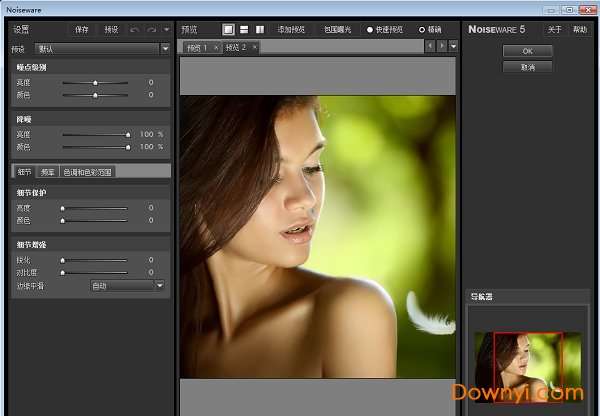Open the 色调和色彩范围 tab
This screenshot has height=416, width=600.
coord(87,171)
